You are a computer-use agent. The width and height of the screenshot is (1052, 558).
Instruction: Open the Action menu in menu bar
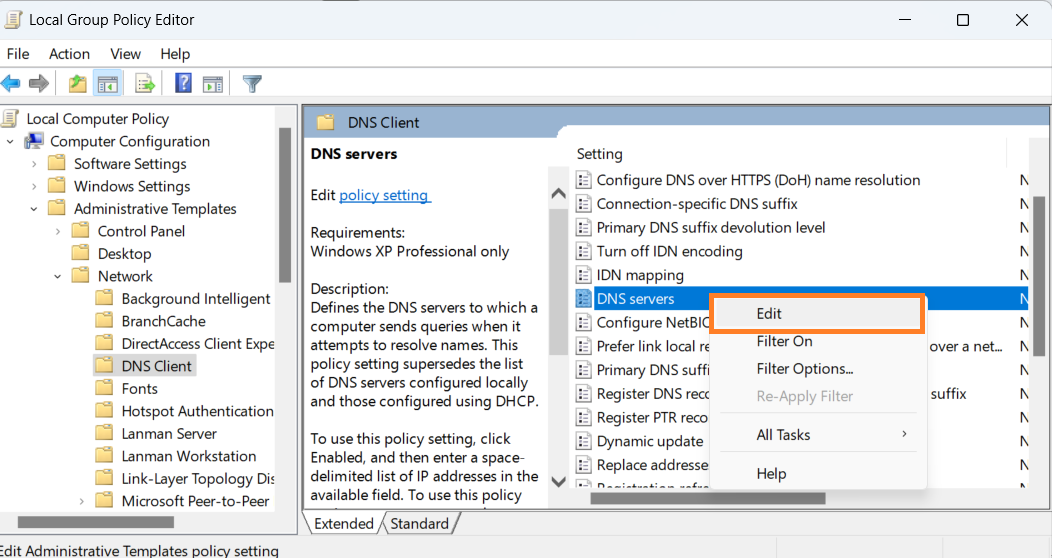click(69, 54)
